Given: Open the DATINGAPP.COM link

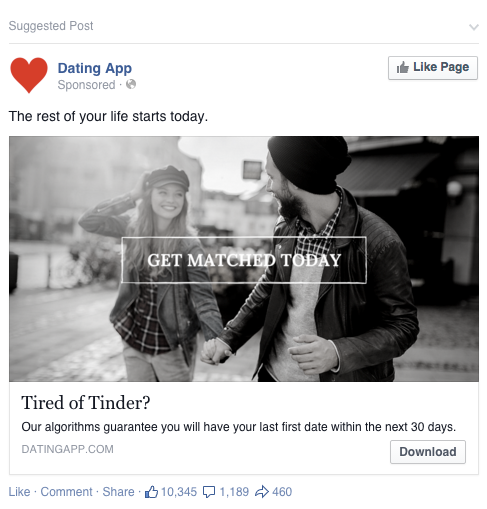Looking at the screenshot, I should click(67, 449).
